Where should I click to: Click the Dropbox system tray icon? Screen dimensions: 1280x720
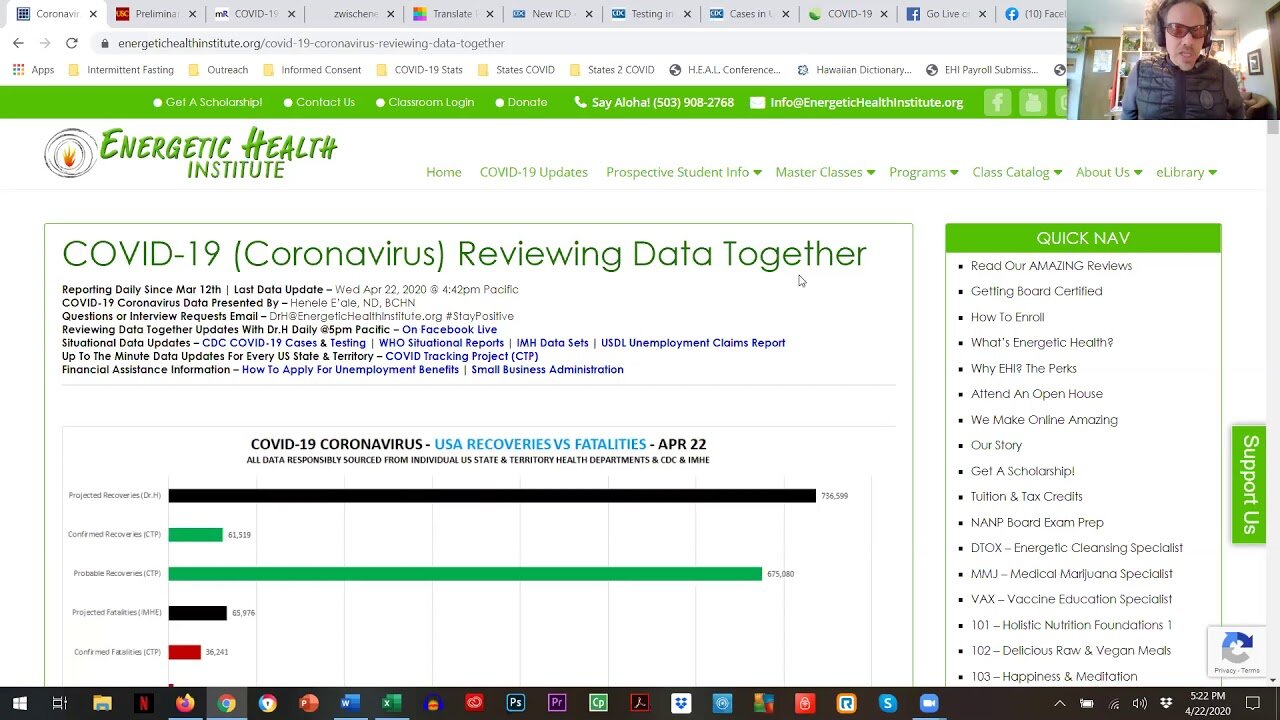pyautogui.click(x=1166, y=703)
